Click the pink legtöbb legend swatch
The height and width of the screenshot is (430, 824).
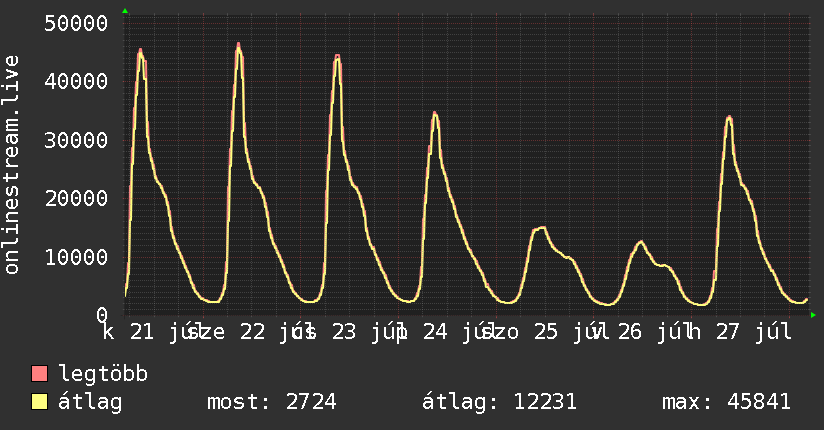pyautogui.click(x=39, y=373)
